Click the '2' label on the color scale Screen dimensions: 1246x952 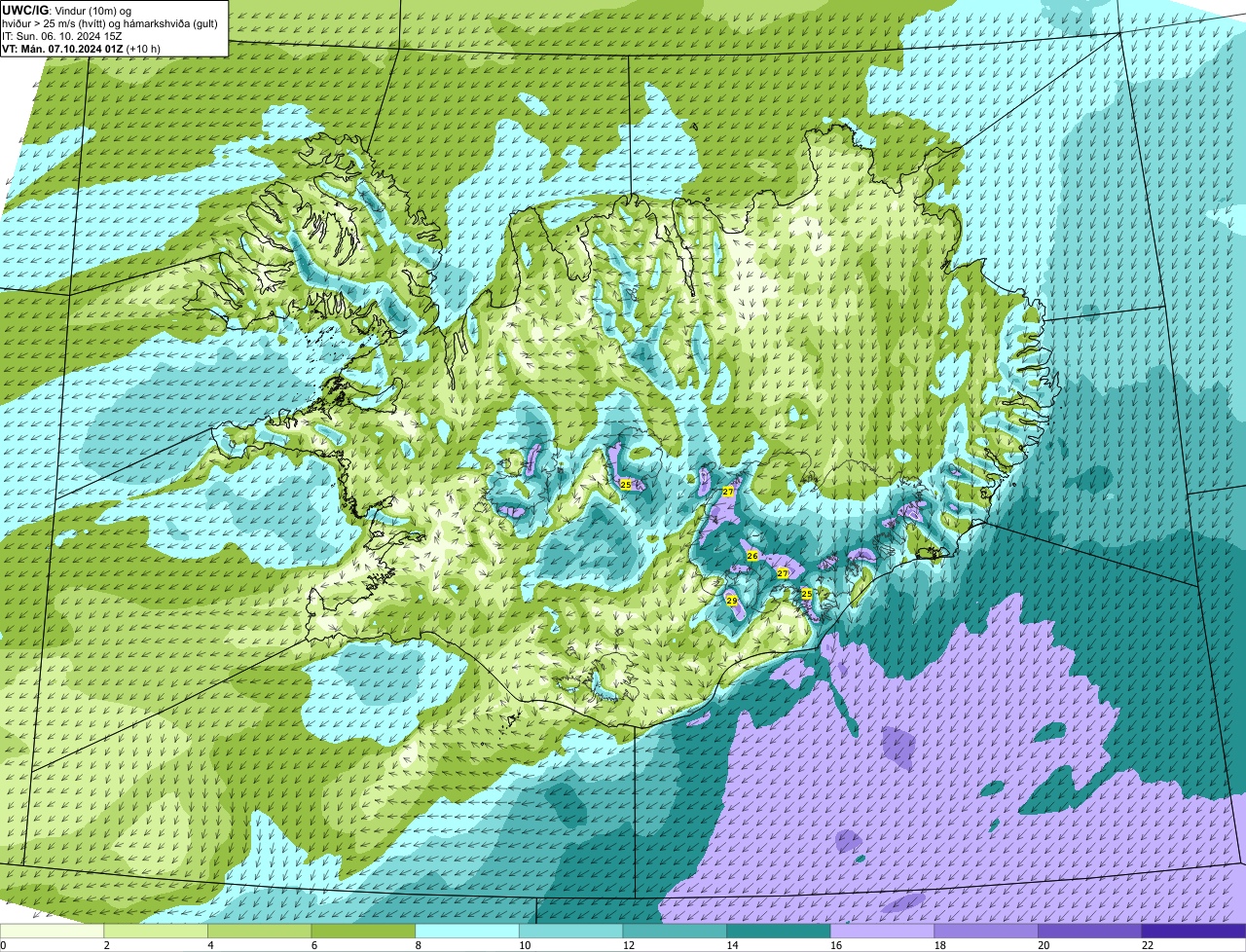tap(106, 945)
